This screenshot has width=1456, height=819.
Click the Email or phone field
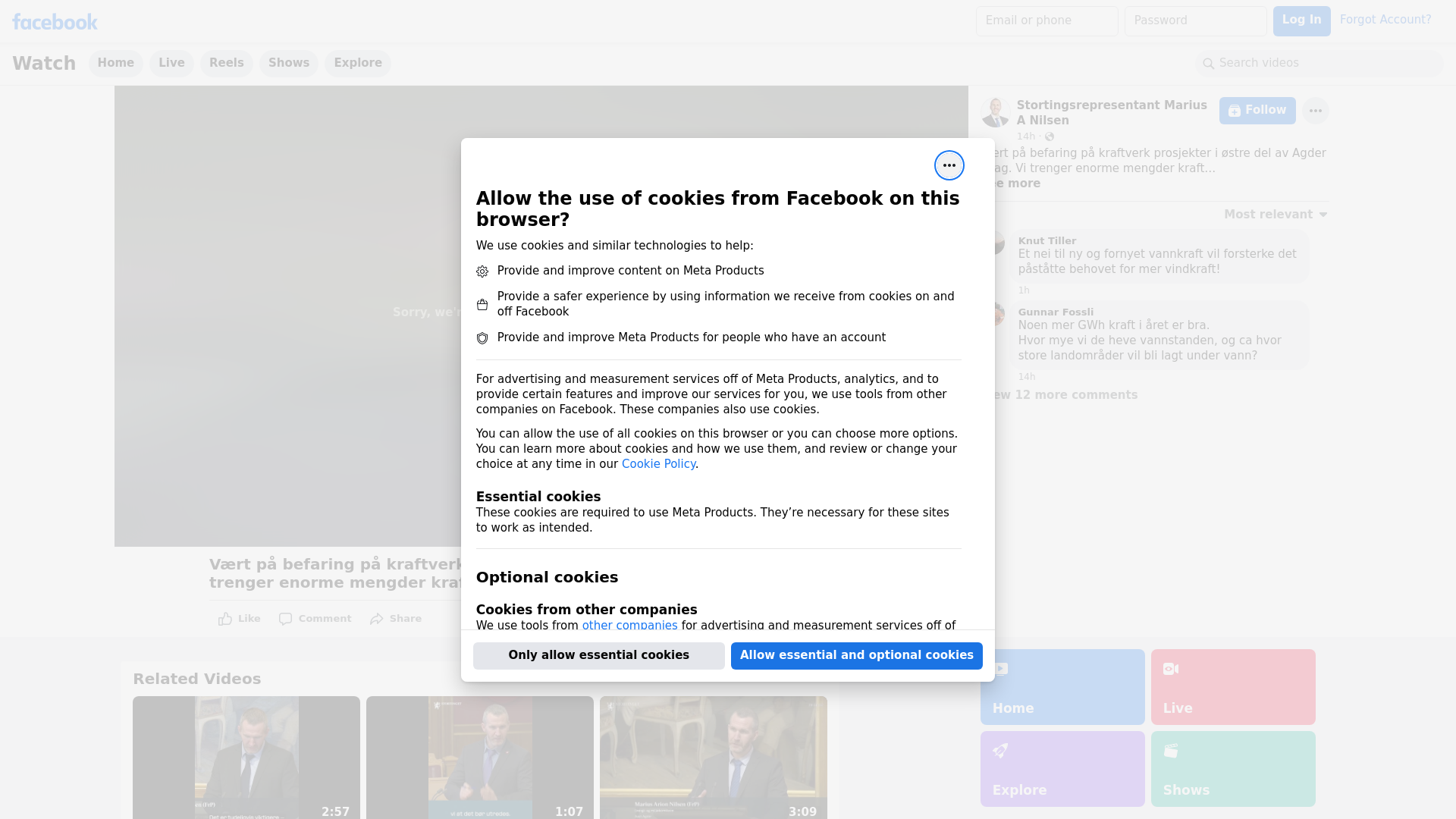(1046, 21)
